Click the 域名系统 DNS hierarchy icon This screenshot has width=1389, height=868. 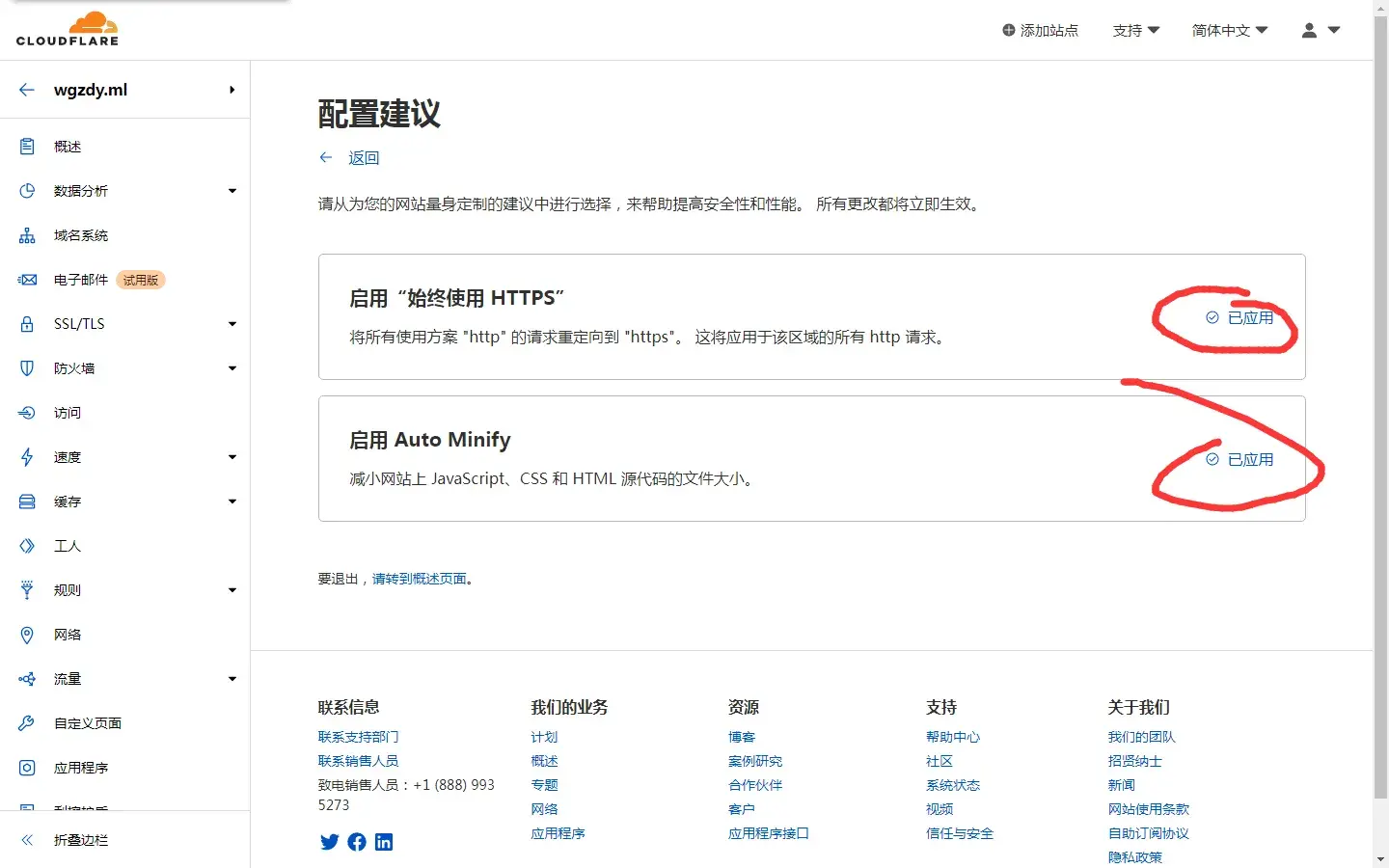pyautogui.click(x=27, y=235)
